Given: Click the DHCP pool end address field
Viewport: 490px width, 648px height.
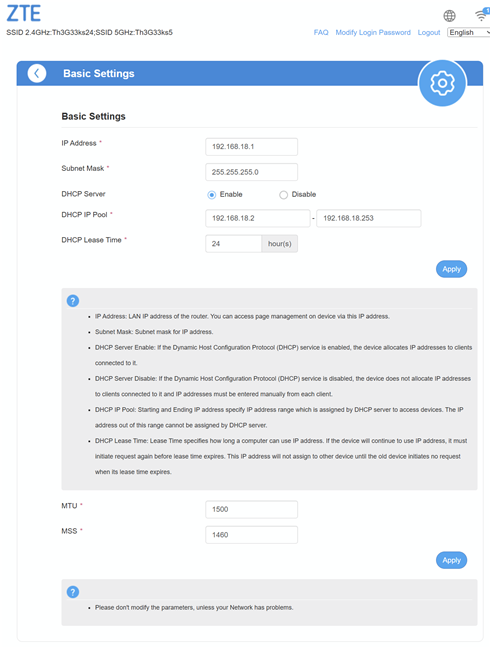Looking at the screenshot, I should click(x=369, y=218).
